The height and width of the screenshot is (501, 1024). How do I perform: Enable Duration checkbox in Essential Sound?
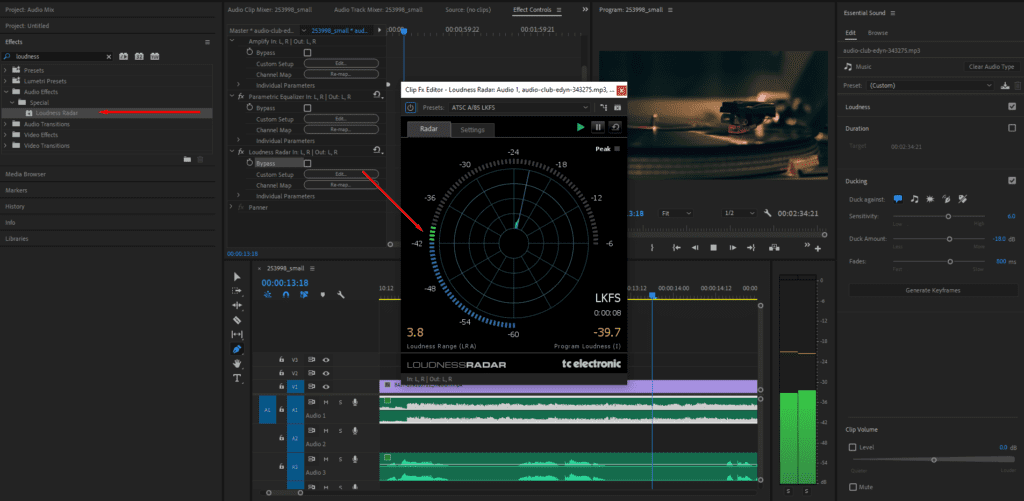click(x=1012, y=128)
